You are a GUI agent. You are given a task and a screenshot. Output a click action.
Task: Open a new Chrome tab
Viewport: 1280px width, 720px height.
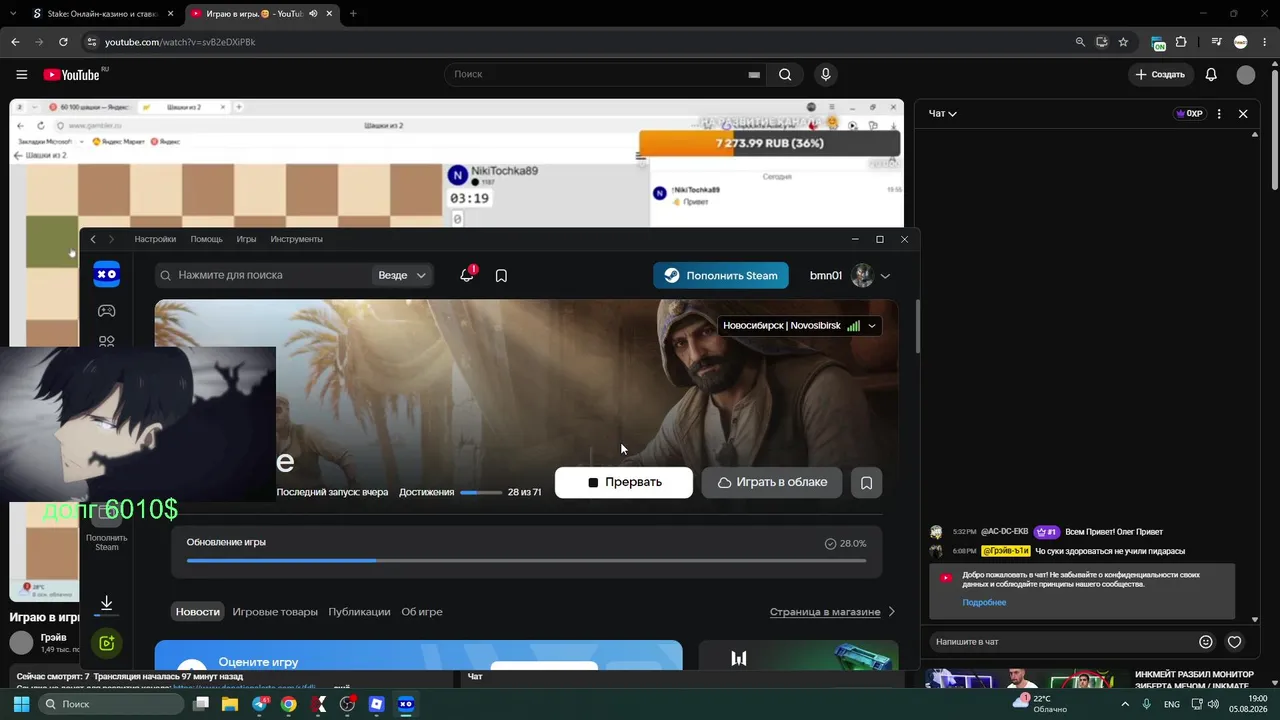[x=353, y=14]
